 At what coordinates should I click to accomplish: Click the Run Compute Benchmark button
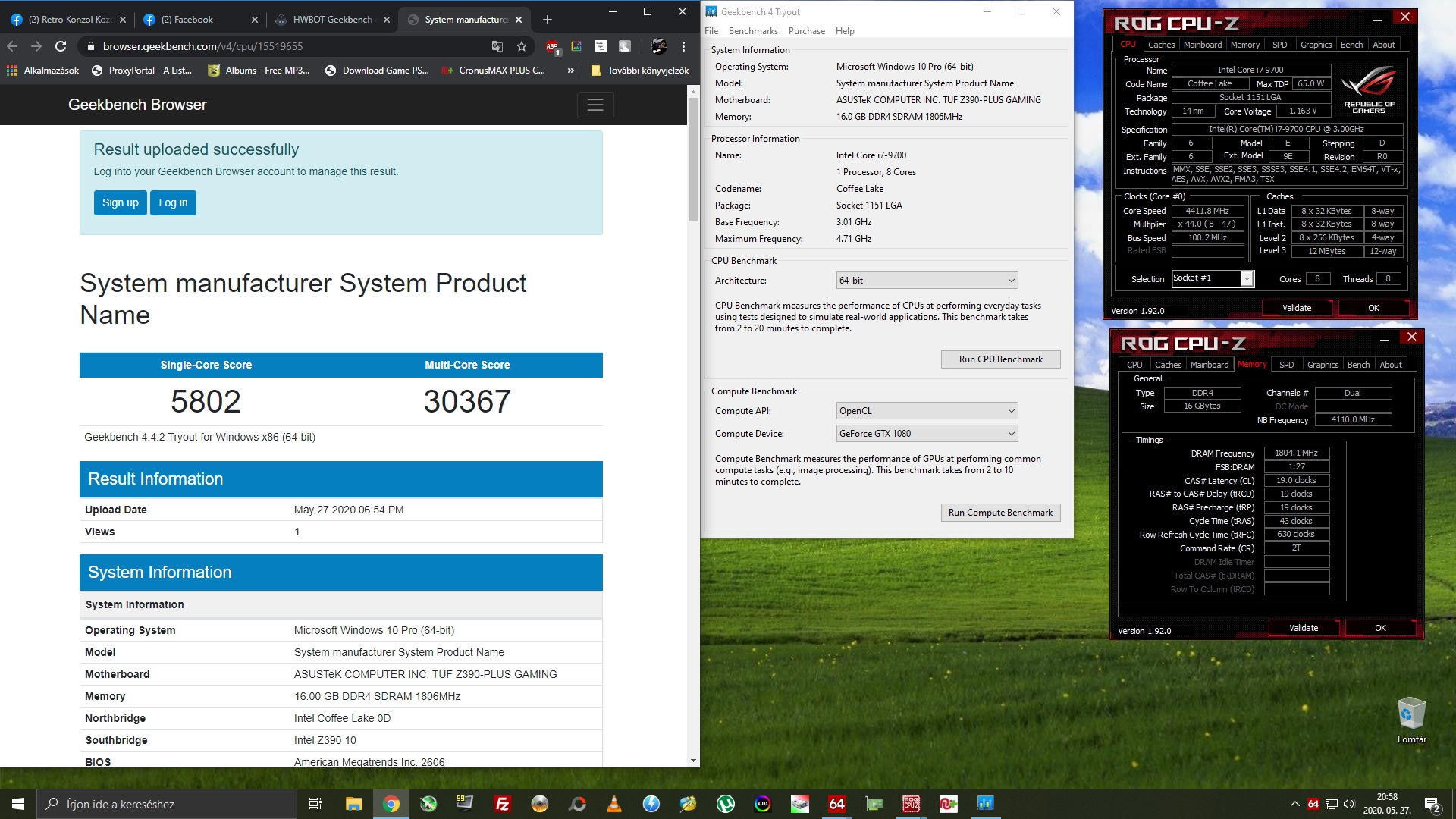click(1000, 513)
